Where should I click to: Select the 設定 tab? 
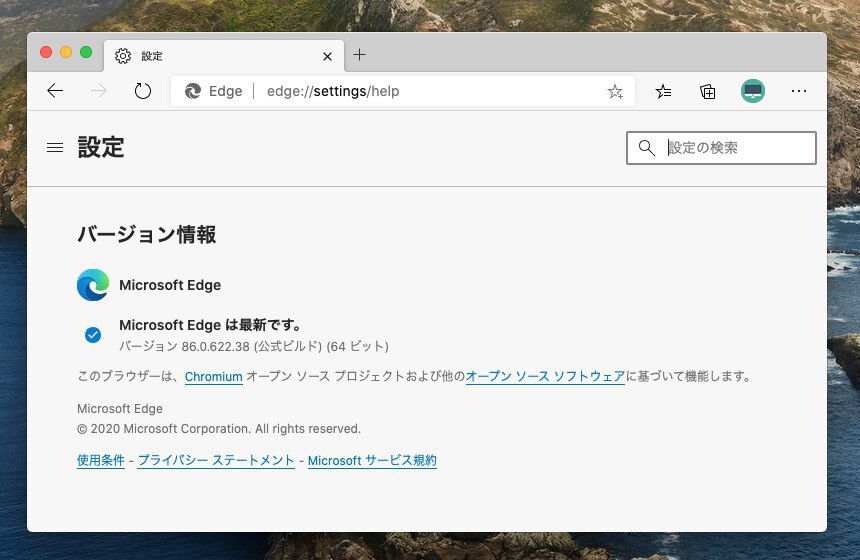click(x=224, y=56)
